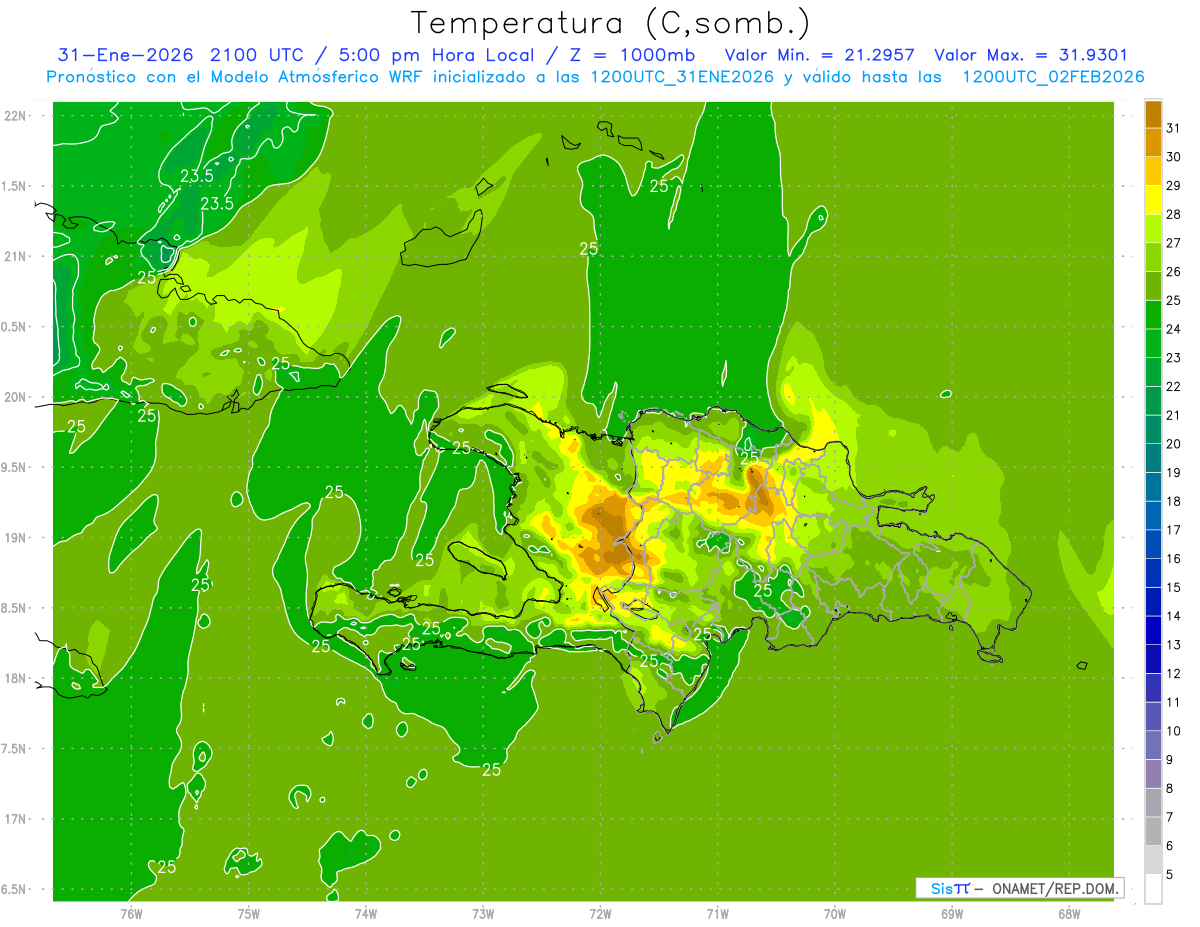Viewport: 1200px width, 927px height.
Task: Click the '18N' latitude label
Action: tap(16, 678)
